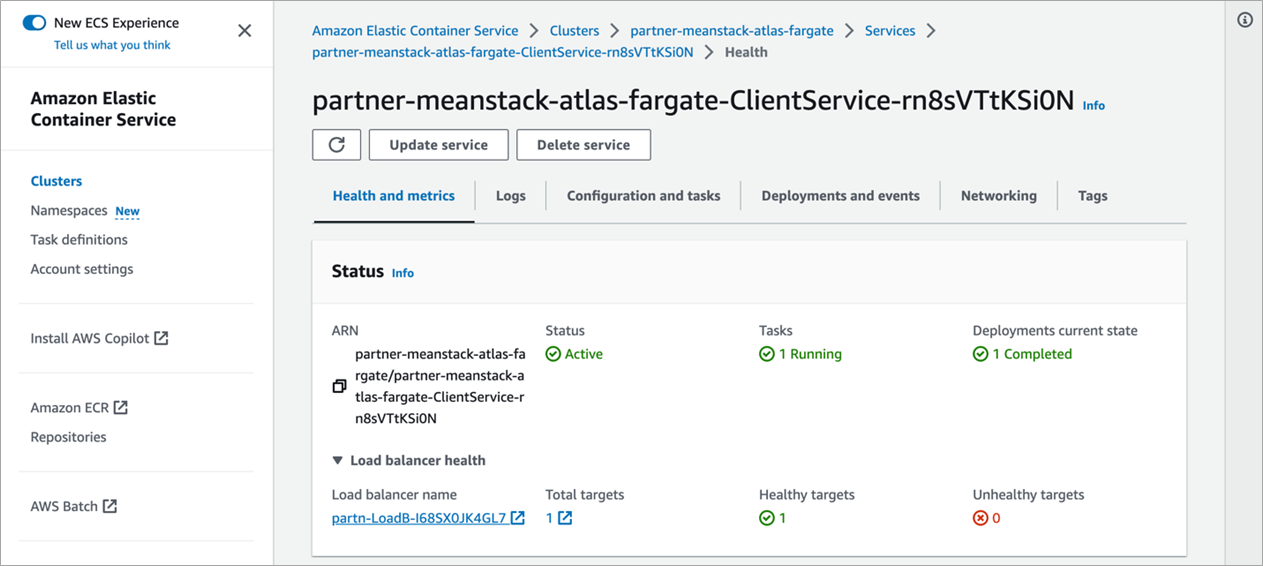Image resolution: width=1263 pixels, height=566 pixels.
Task: Open the external link icon beside Total targets
Action: (x=565, y=518)
